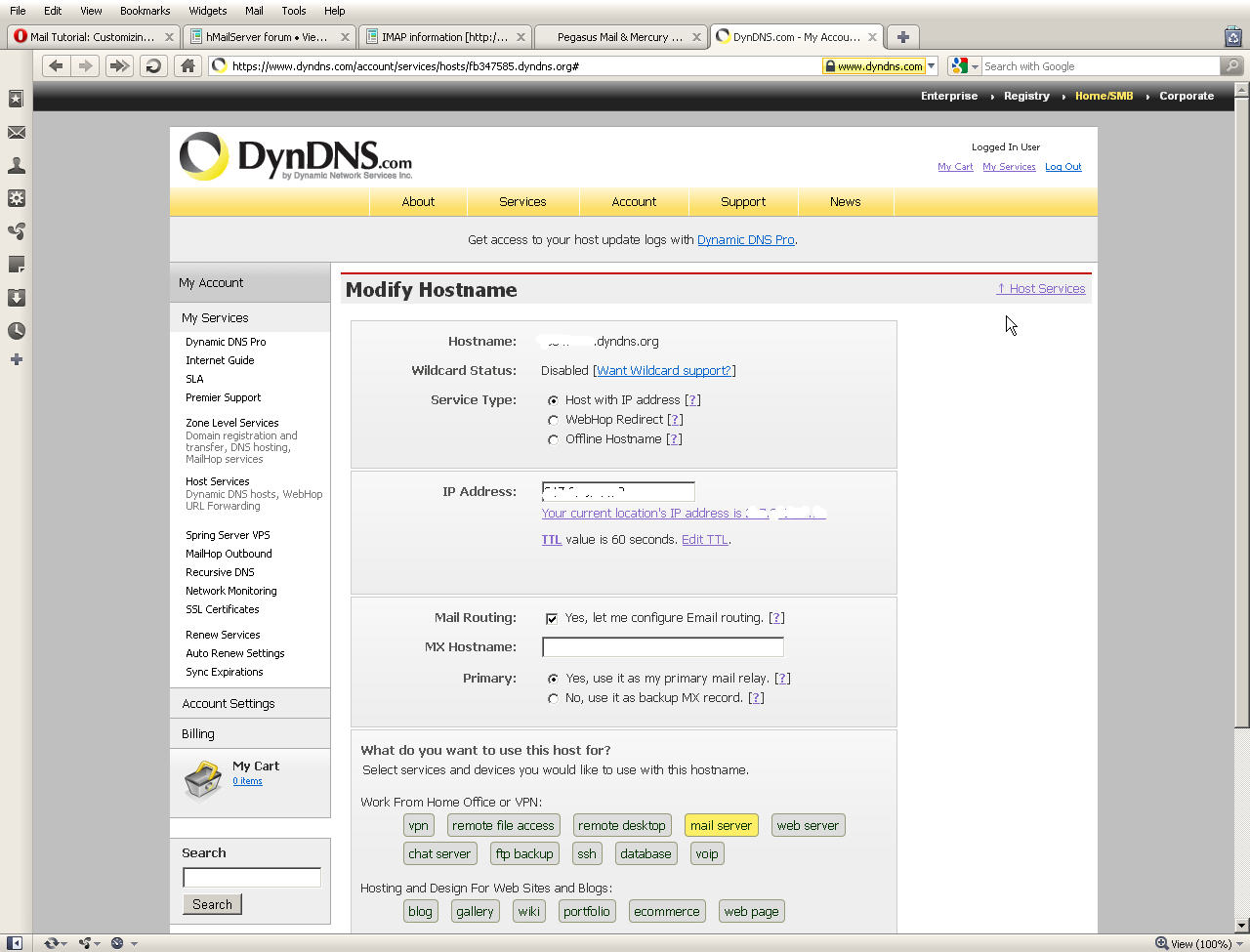Add a panel with sidebar plus icon

click(17, 360)
